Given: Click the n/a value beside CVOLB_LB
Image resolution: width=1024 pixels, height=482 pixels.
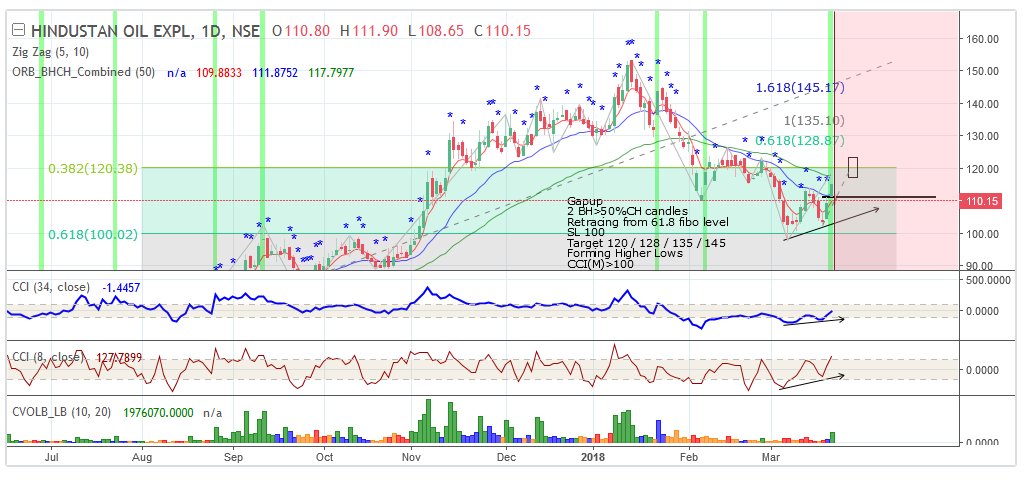Looking at the screenshot, I should (x=213, y=413).
